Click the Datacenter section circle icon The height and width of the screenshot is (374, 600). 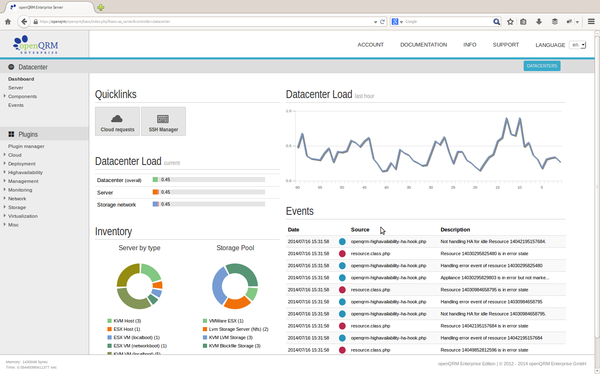(x=11, y=67)
